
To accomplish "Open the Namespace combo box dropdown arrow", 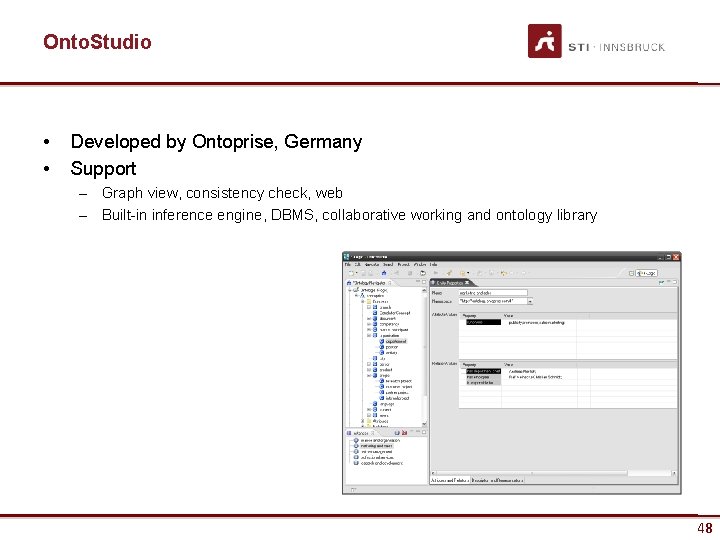I will click(530, 301).
